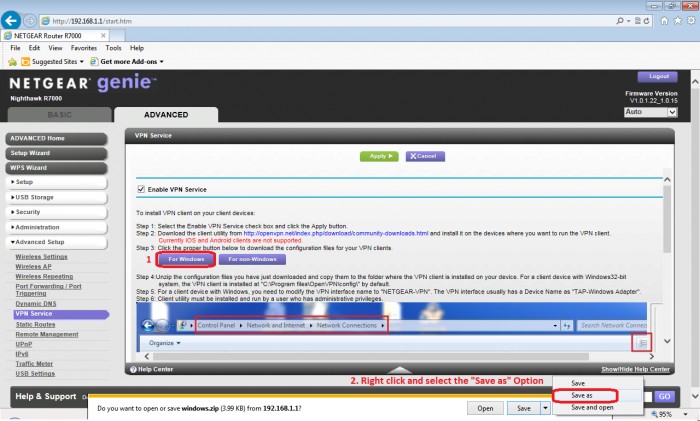Toggle the Enable VPN Service checkbox
Viewport: 700px width, 421px height.
pyautogui.click(x=141, y=189)
